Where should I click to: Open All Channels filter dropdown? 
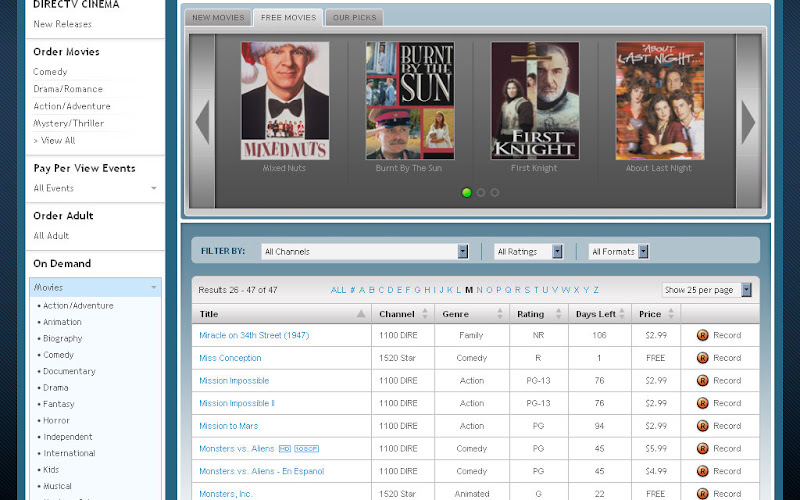click(x=364, y=252)
